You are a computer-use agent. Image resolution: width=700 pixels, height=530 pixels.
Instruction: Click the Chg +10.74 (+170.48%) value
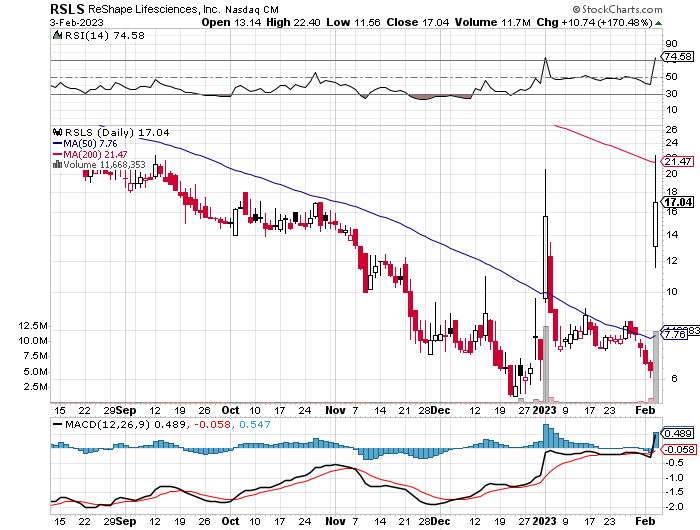click(594, 22)
